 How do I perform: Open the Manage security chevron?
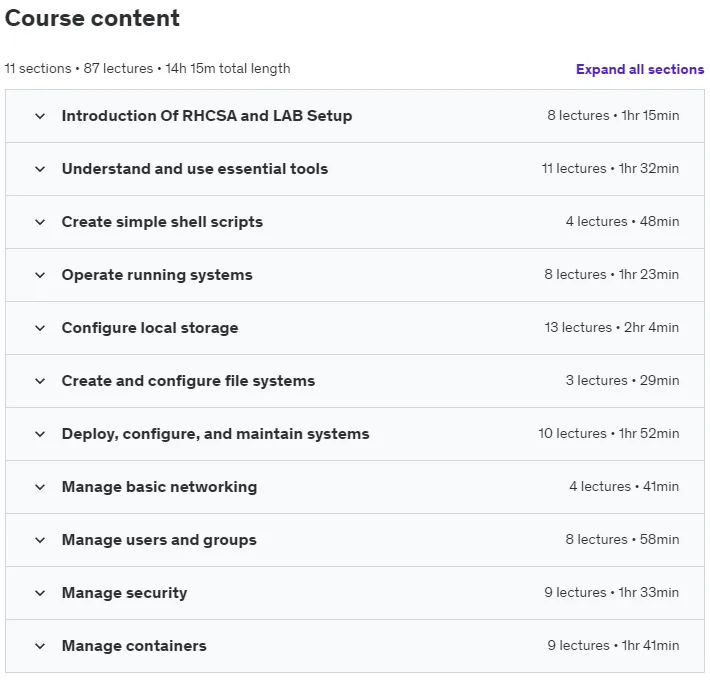(40, 593)
